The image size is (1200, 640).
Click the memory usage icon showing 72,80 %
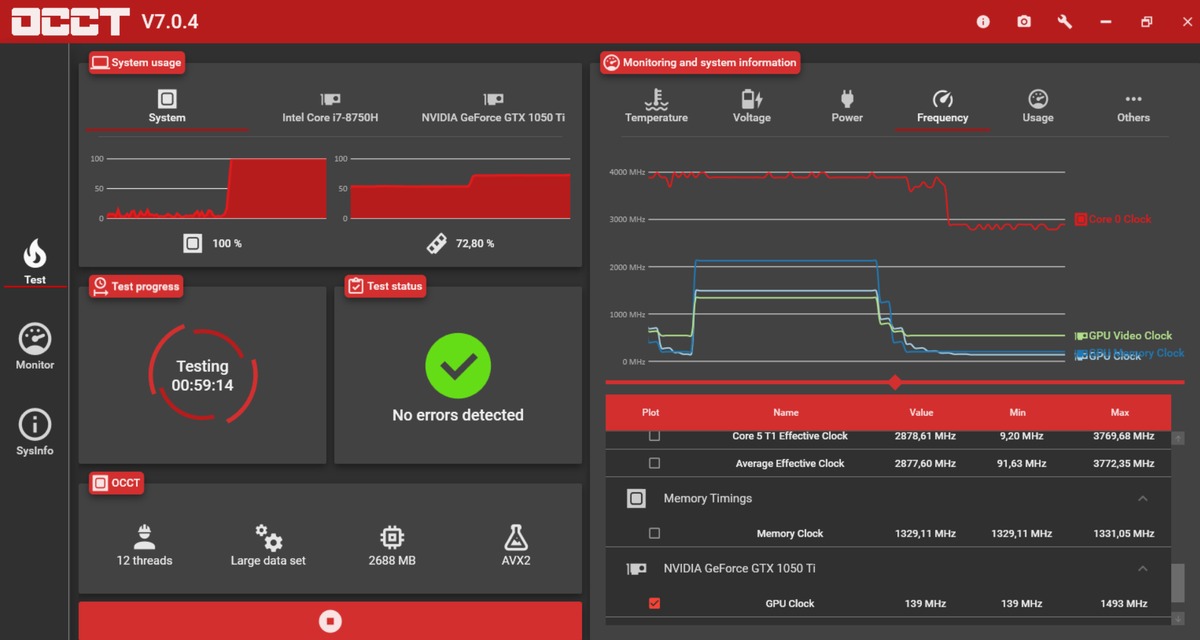coord(436,243)
